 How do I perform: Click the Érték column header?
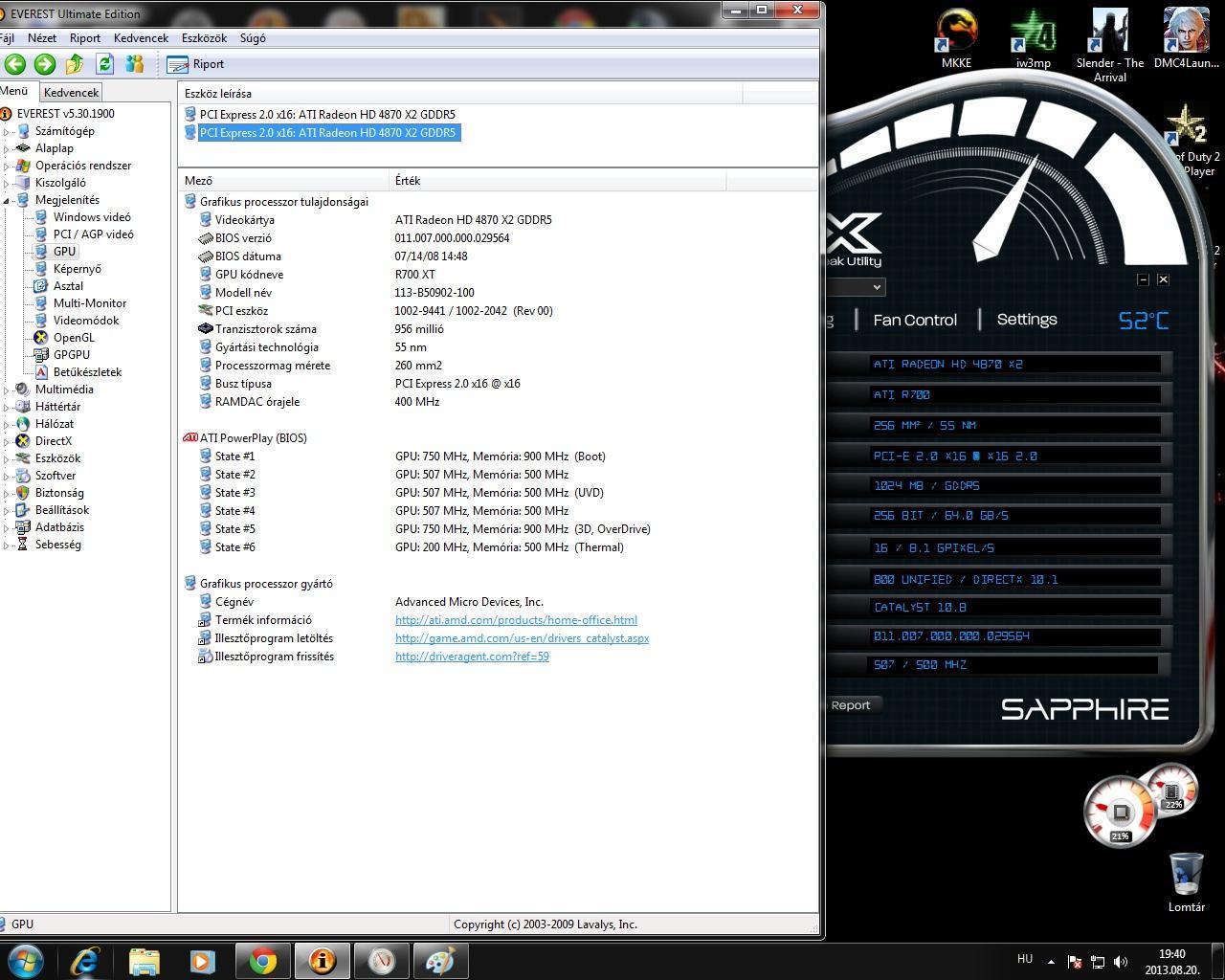point(559,180)
